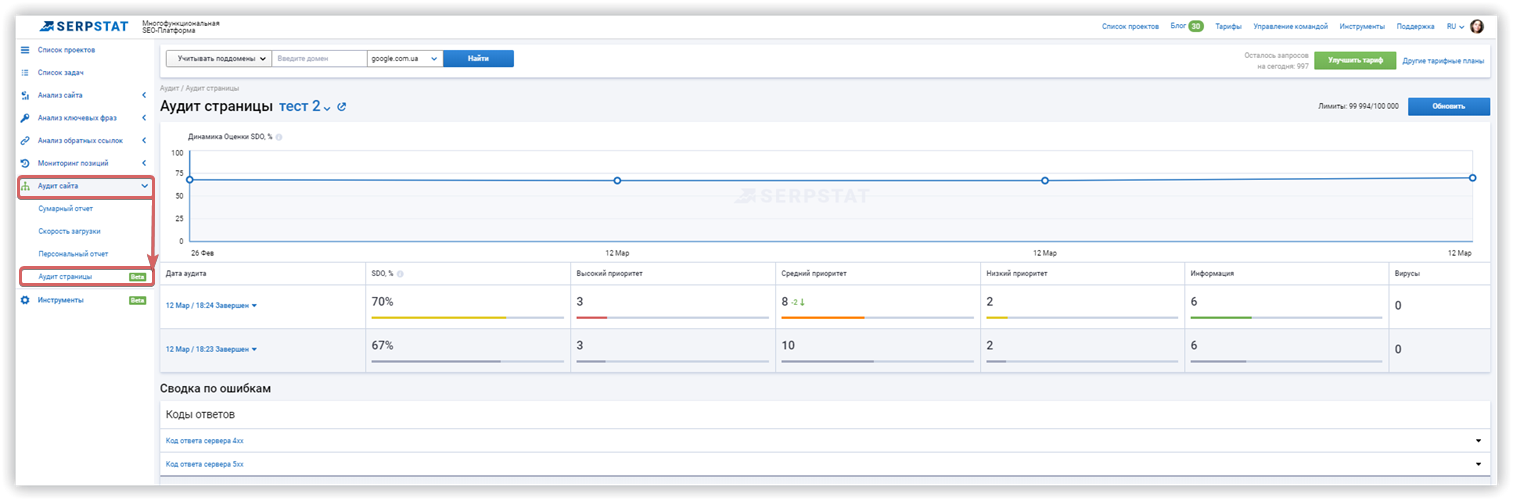Click the 67% SDO value
1513x501 pixels.
click(x=382, y=345)
